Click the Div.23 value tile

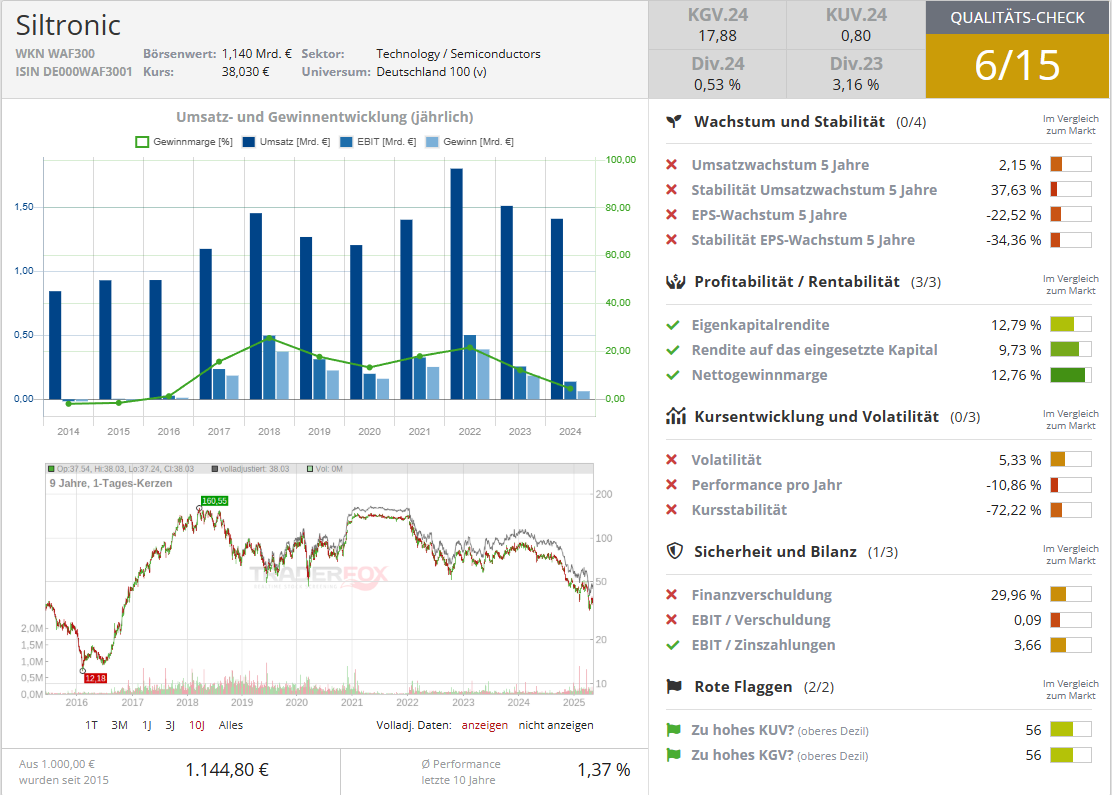pyautogui.click(x=856, y=74)
